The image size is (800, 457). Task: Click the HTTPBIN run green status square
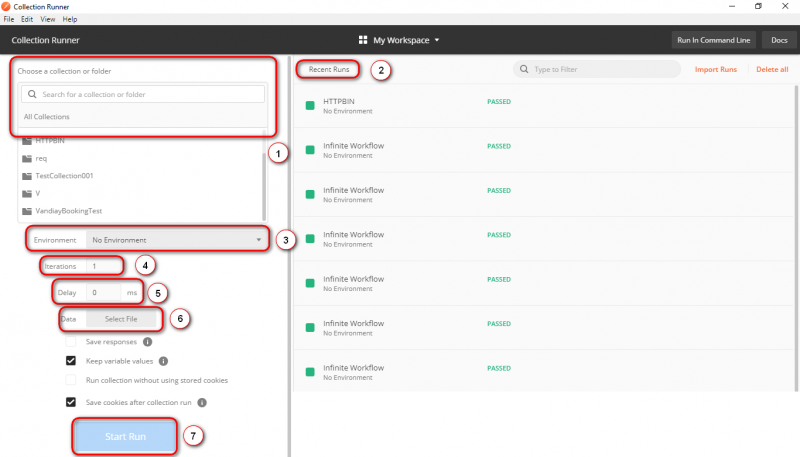click(x=310, y=106)
